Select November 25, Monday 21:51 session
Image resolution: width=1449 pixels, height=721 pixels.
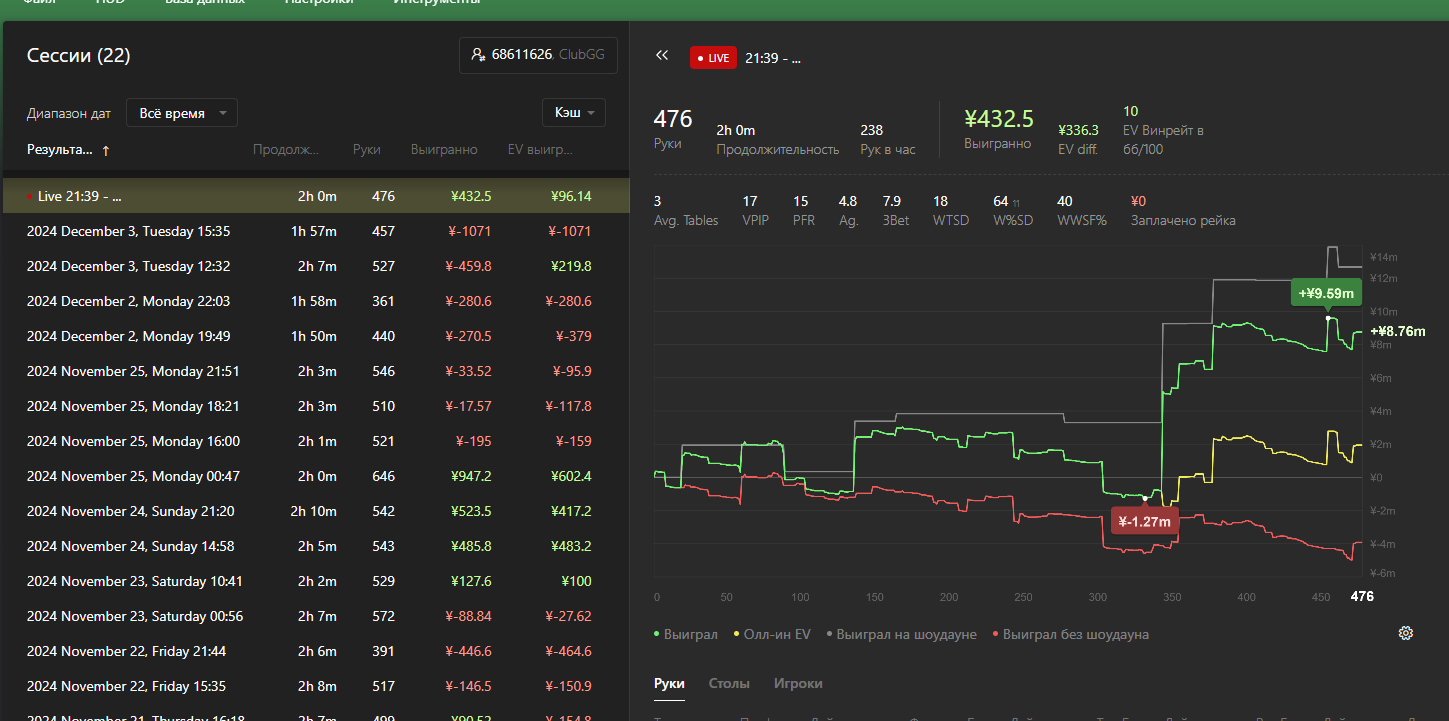point(316,371)
